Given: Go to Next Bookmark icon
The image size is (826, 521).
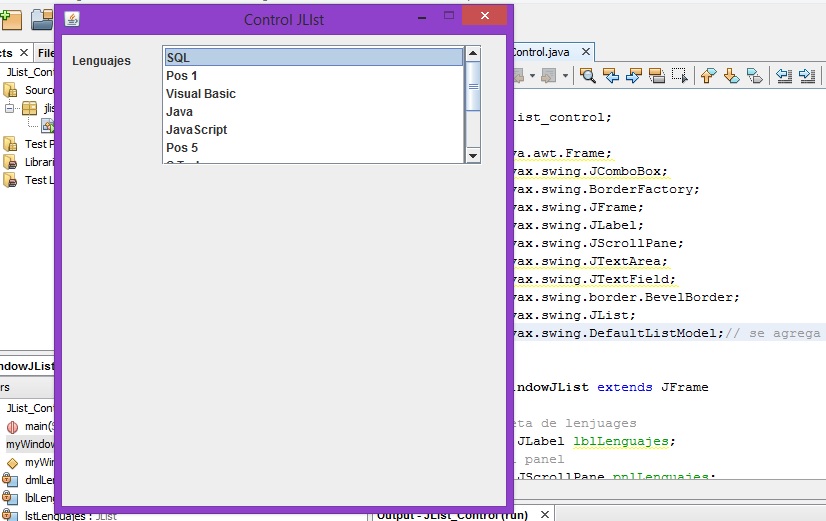Looking at the screenshot, I should click(731, 76).
